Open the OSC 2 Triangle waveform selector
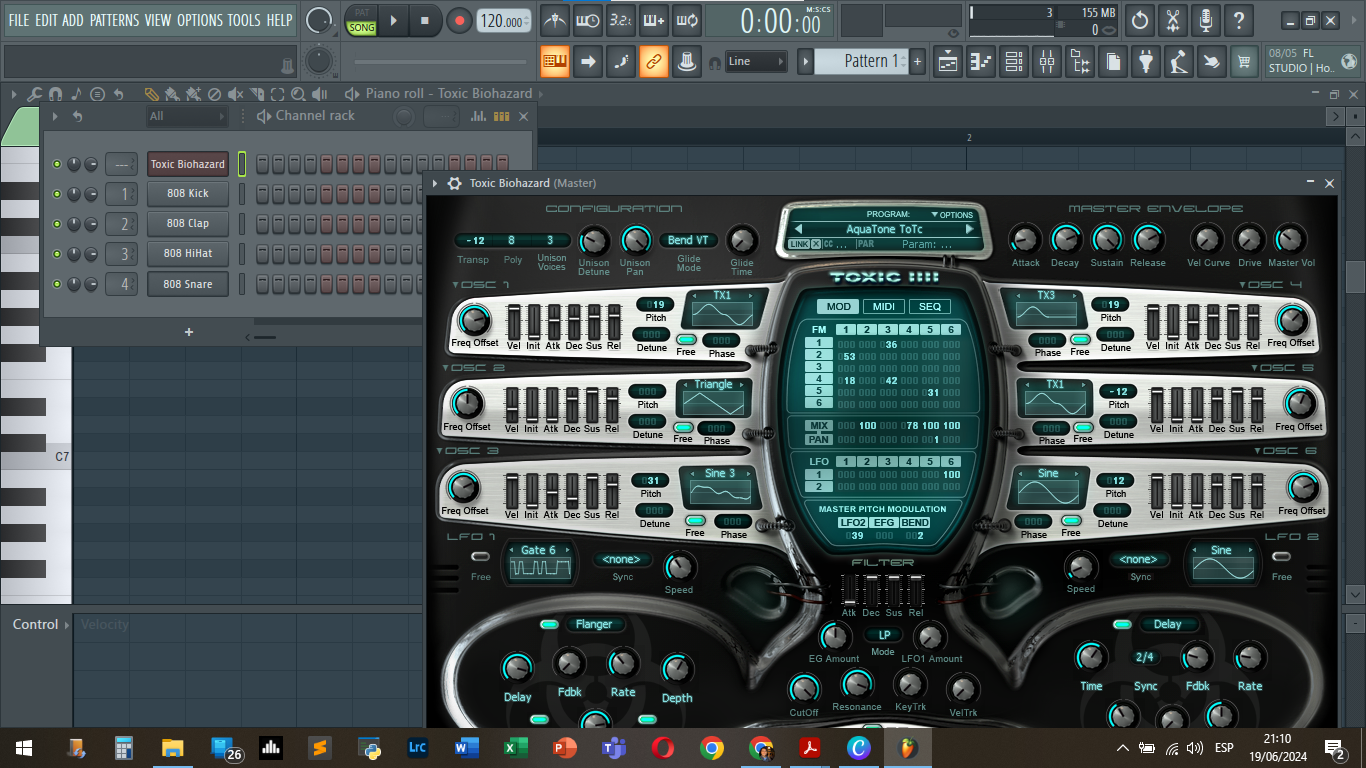 714,384
